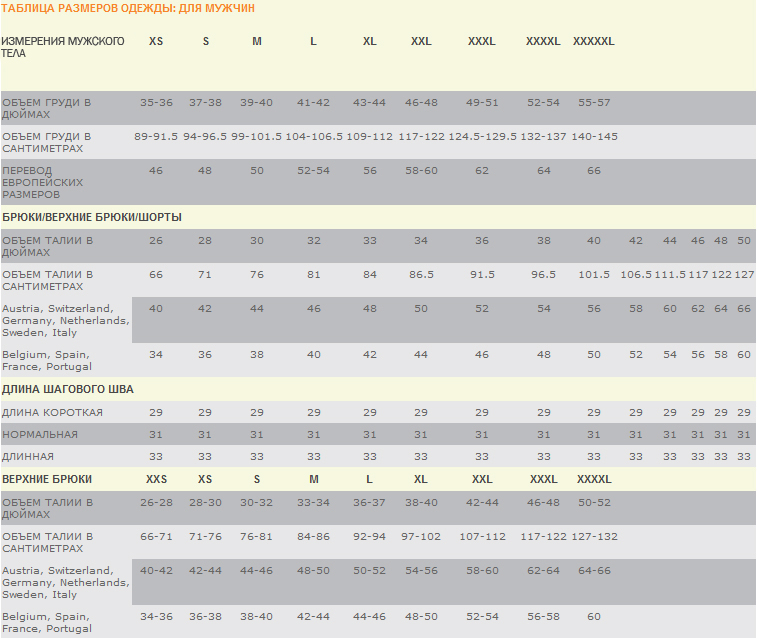The image size is (757, 638).
Task: Select the cell '132-137'
Action: point(543,137)
